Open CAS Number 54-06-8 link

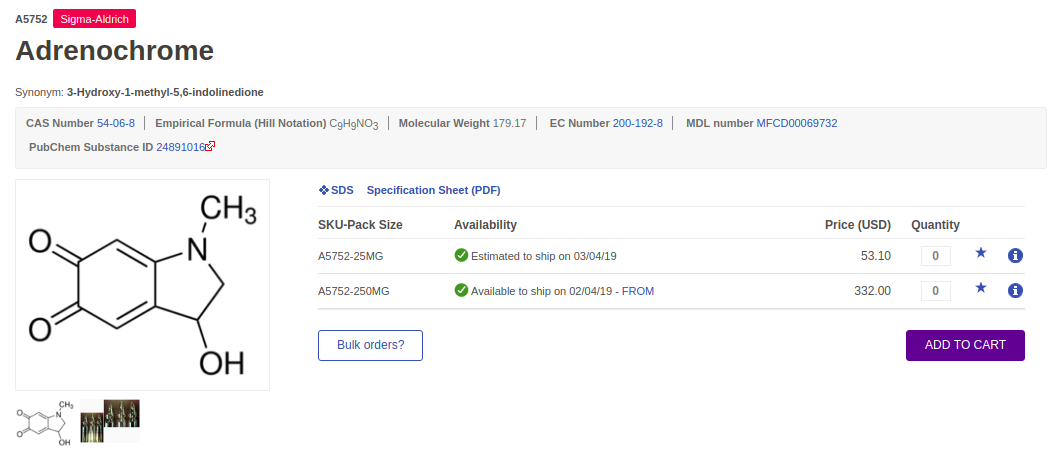pyautogui.click(x=116, y=123)
